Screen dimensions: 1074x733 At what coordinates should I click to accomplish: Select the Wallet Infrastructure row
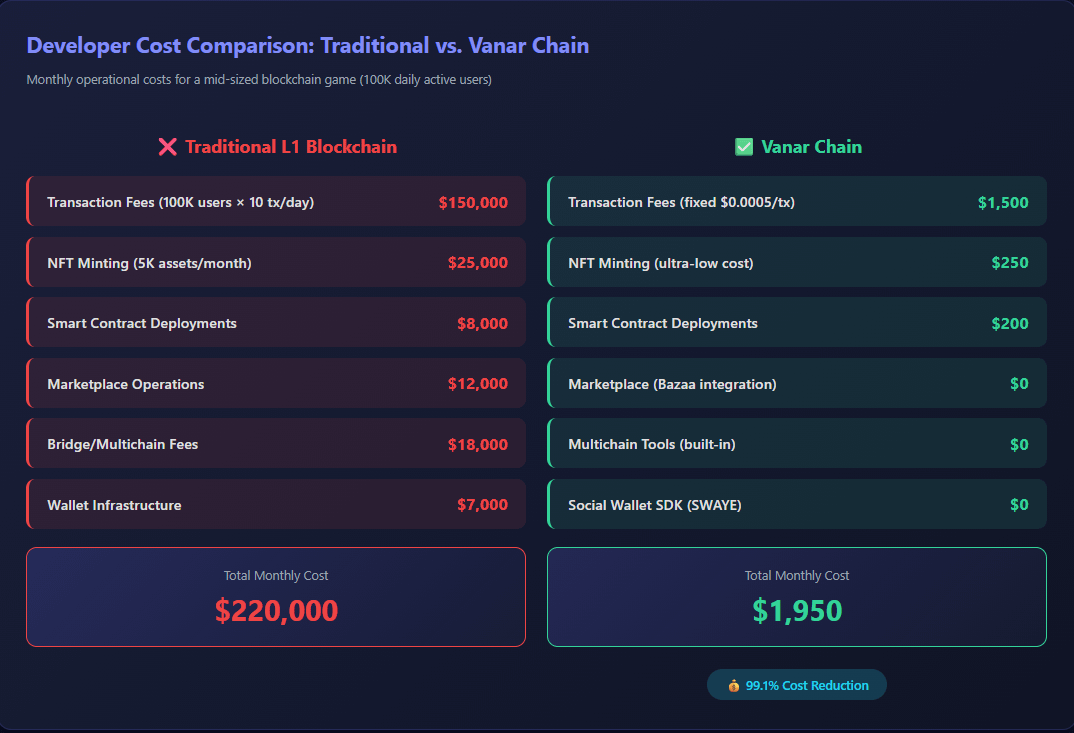[276, 504]
